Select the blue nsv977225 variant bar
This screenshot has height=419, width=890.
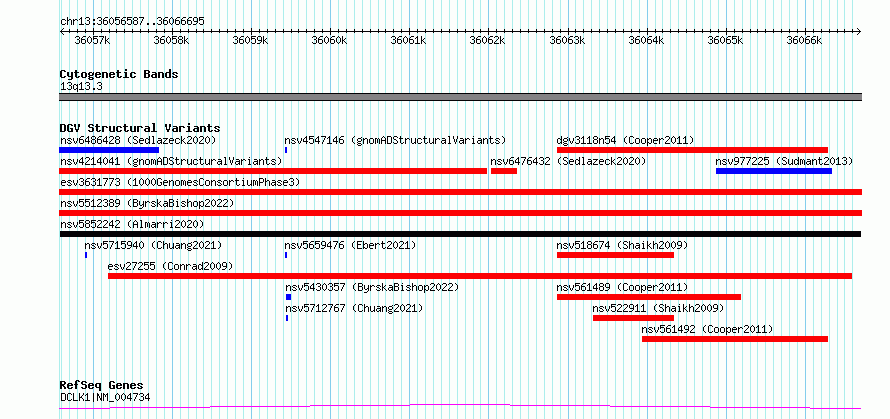coord(774,171)
